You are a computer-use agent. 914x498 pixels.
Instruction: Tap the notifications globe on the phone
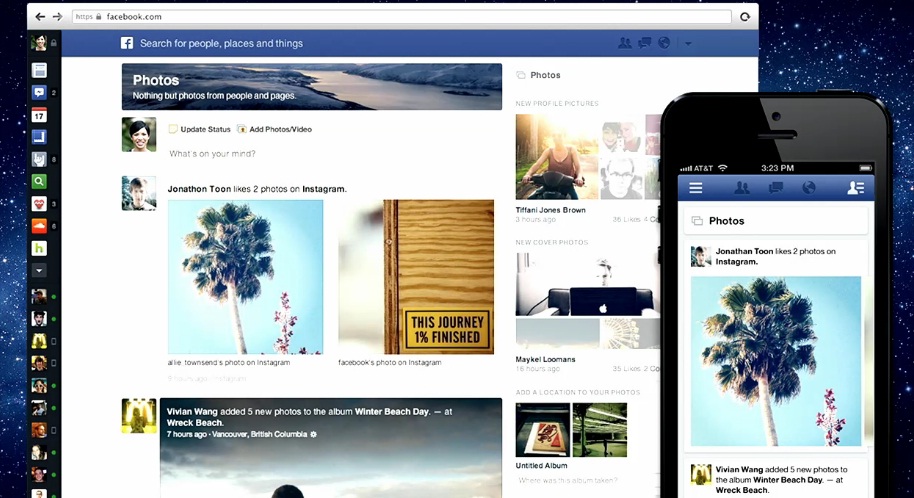[808, 188]
